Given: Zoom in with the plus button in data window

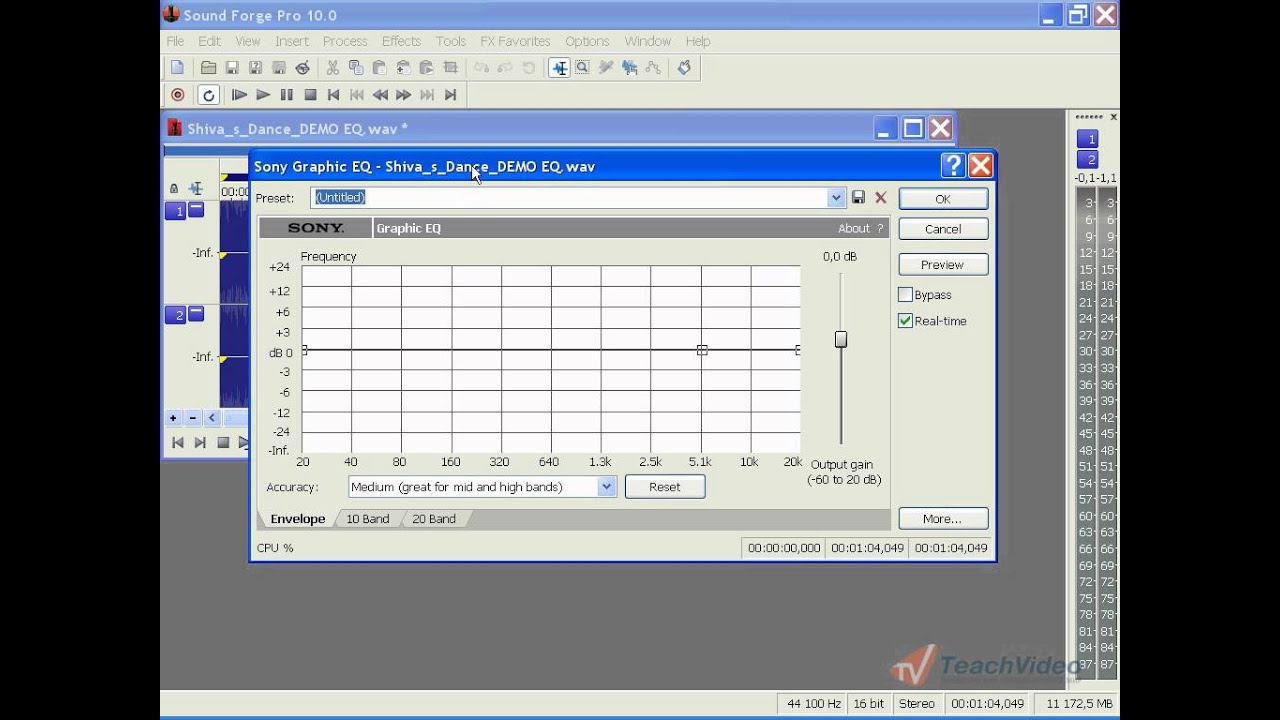Looking at the screenshot, I should tap(173, 418).
